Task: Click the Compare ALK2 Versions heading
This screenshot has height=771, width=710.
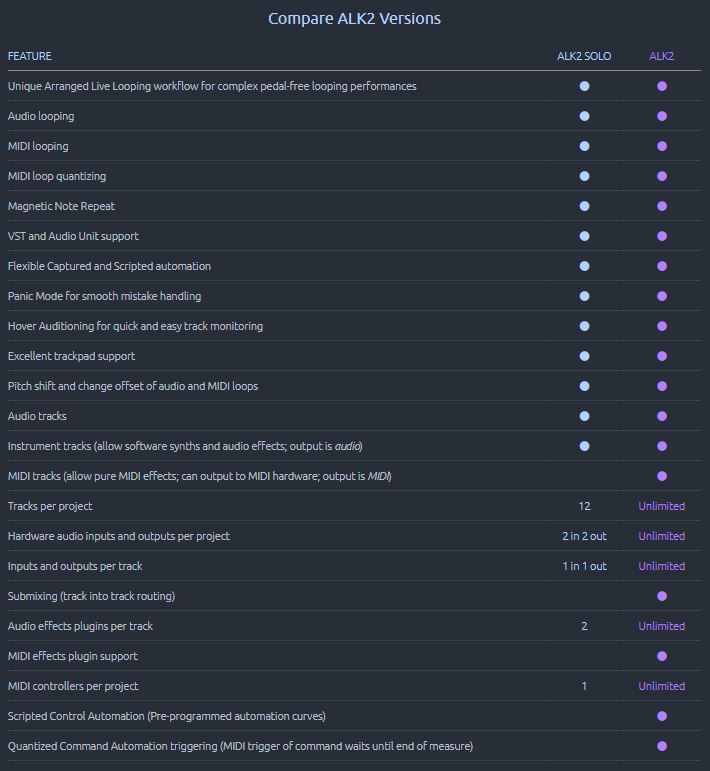Action: click(x=355, y=18)
